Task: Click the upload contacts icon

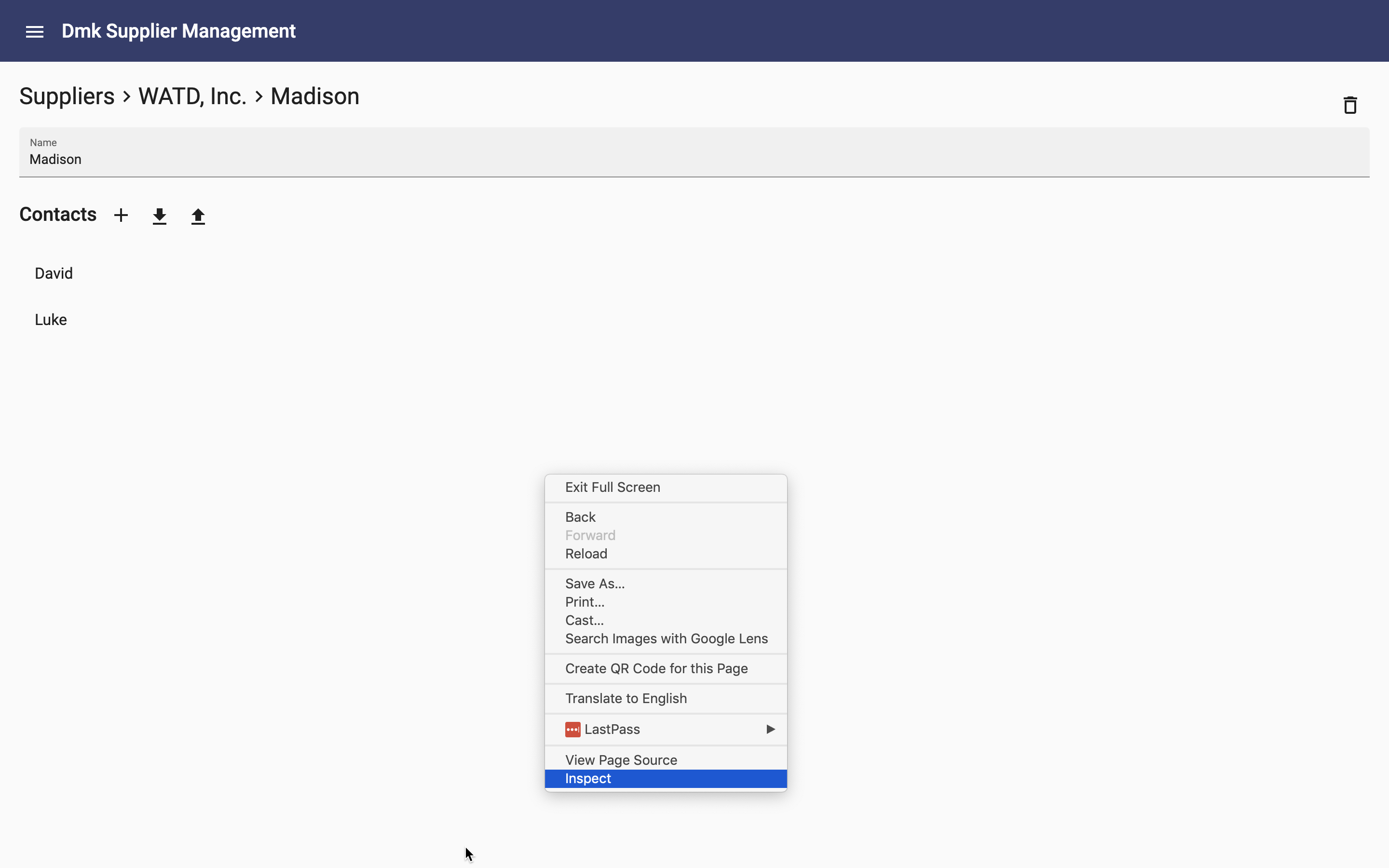Action: point(197,215)
